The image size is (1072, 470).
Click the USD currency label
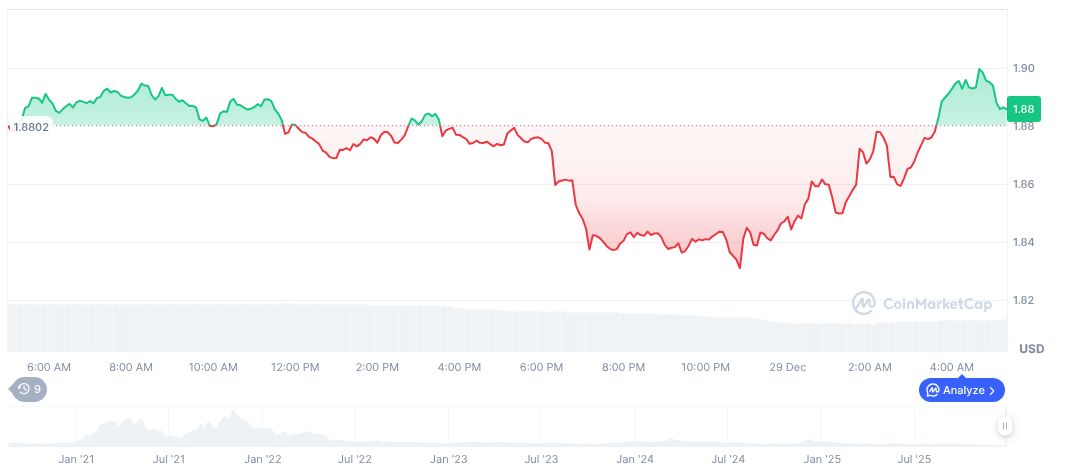(x=1031, y=349)
